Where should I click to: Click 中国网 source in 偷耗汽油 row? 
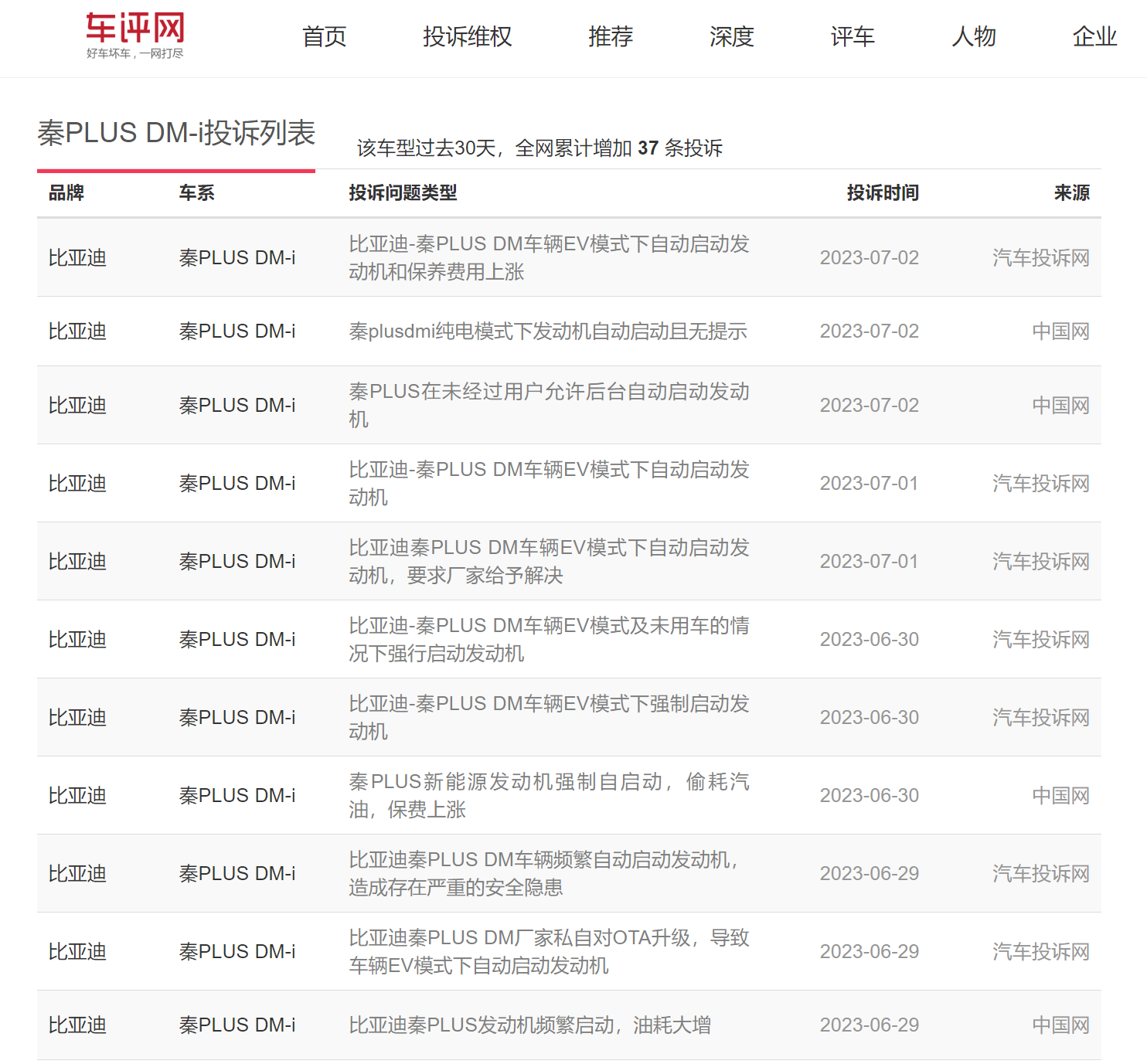coord(1060,795)
